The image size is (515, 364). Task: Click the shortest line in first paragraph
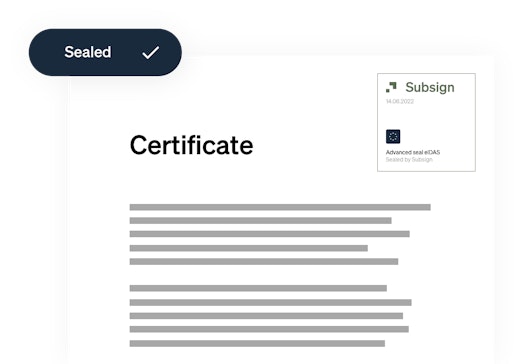point(249,248)
